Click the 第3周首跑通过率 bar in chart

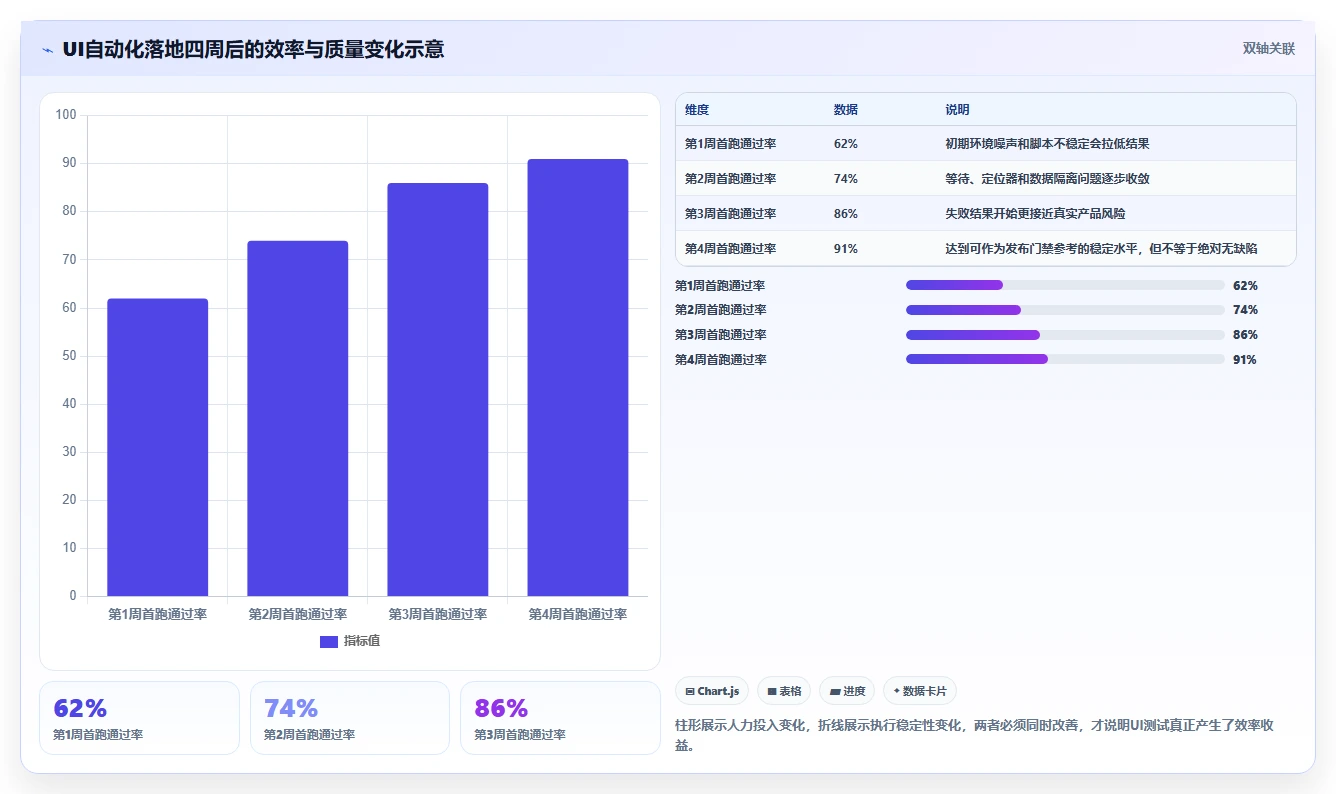(x=438, y=390)
